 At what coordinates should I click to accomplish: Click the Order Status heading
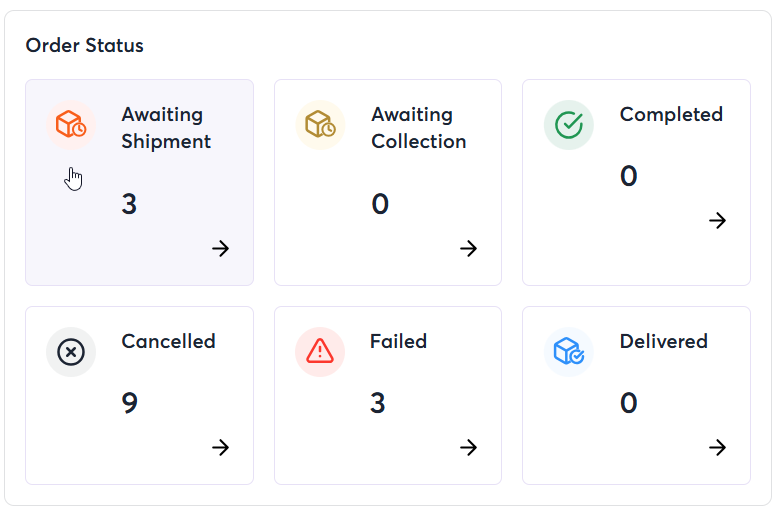[85, 45]
